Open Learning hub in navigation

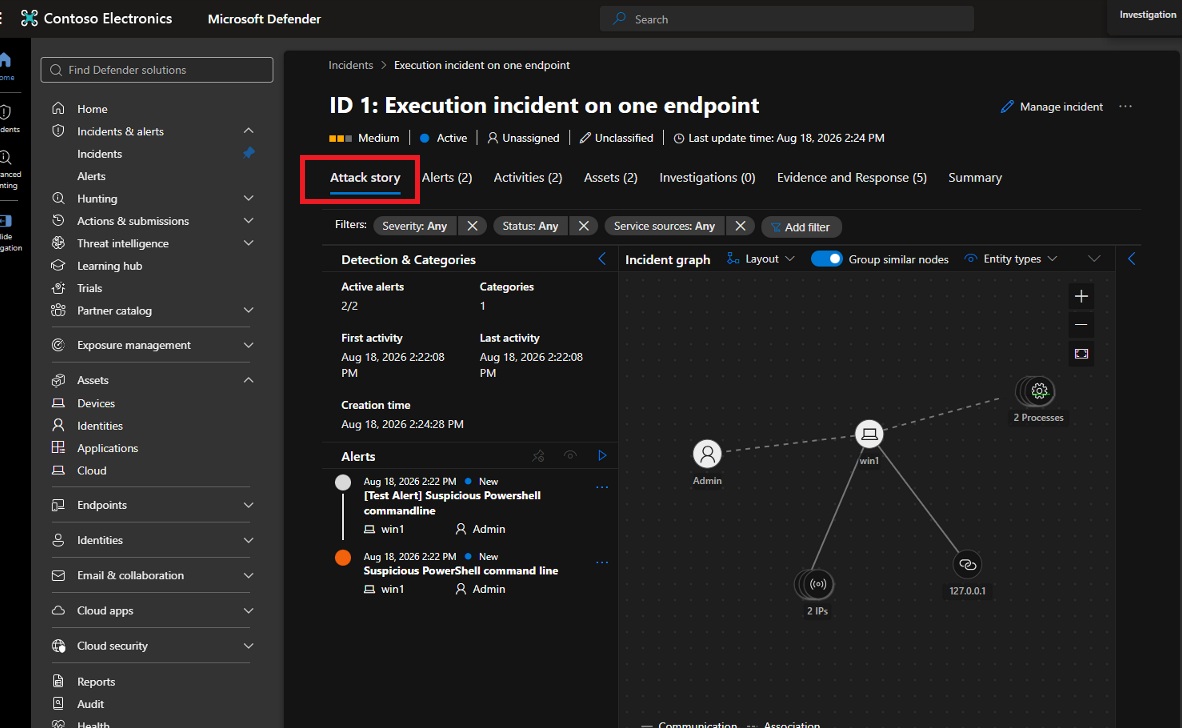[x=109, y=266]
